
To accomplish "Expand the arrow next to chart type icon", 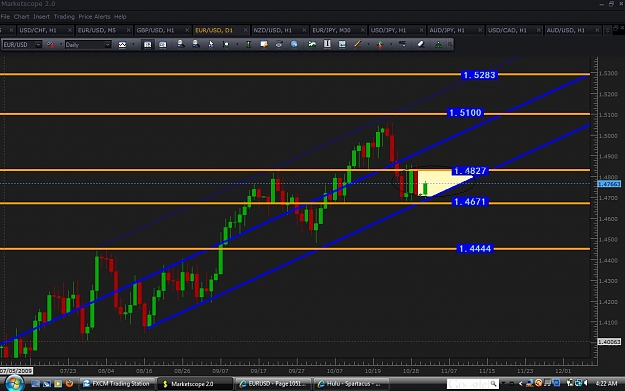I will tap(134, 45).
